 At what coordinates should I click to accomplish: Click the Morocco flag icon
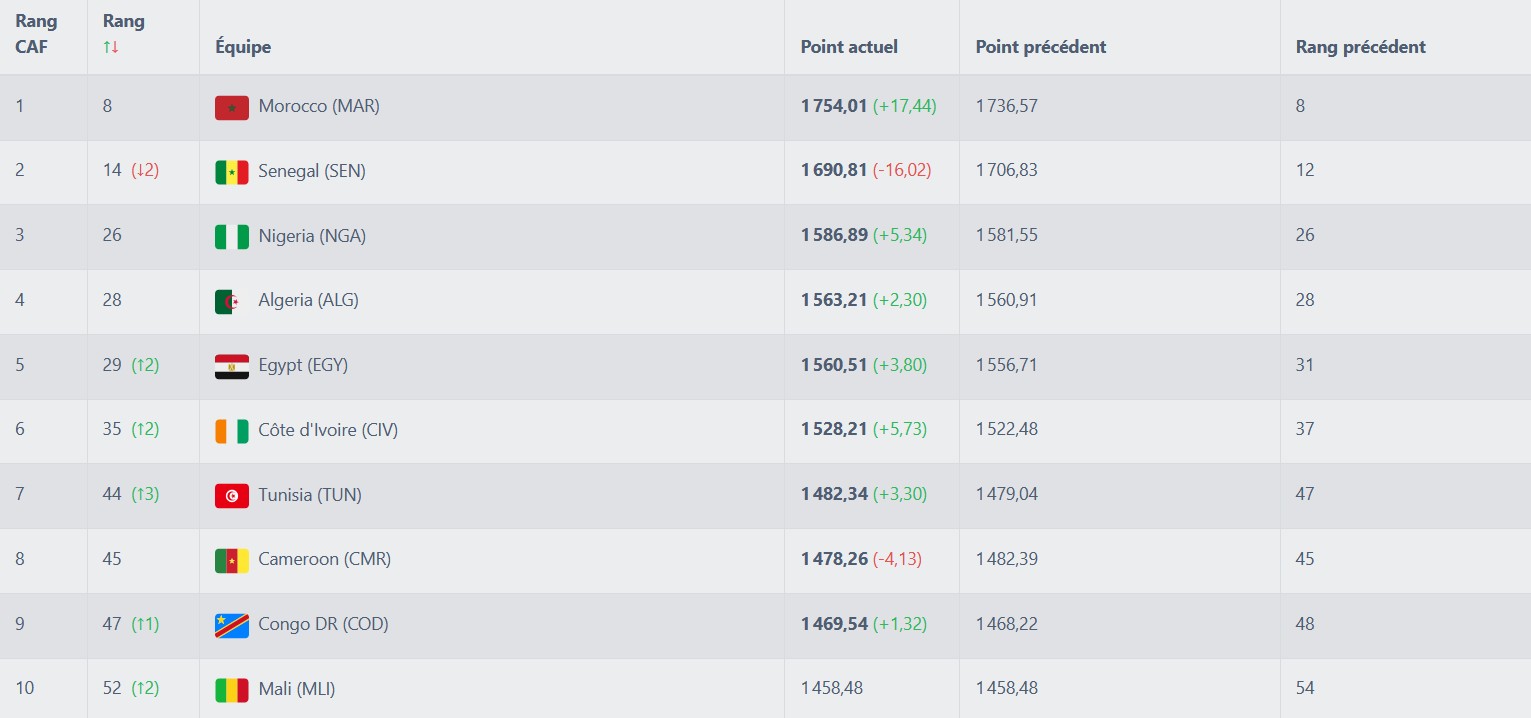click(231, 107)
